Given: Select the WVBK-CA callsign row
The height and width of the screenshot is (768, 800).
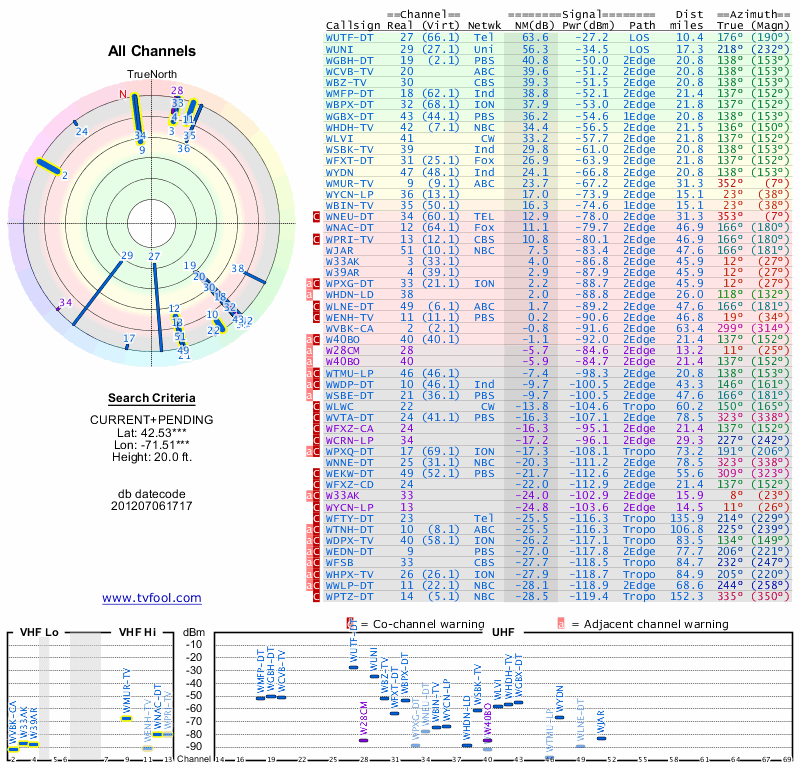Looking at the screenshot, I should point(558,329).
